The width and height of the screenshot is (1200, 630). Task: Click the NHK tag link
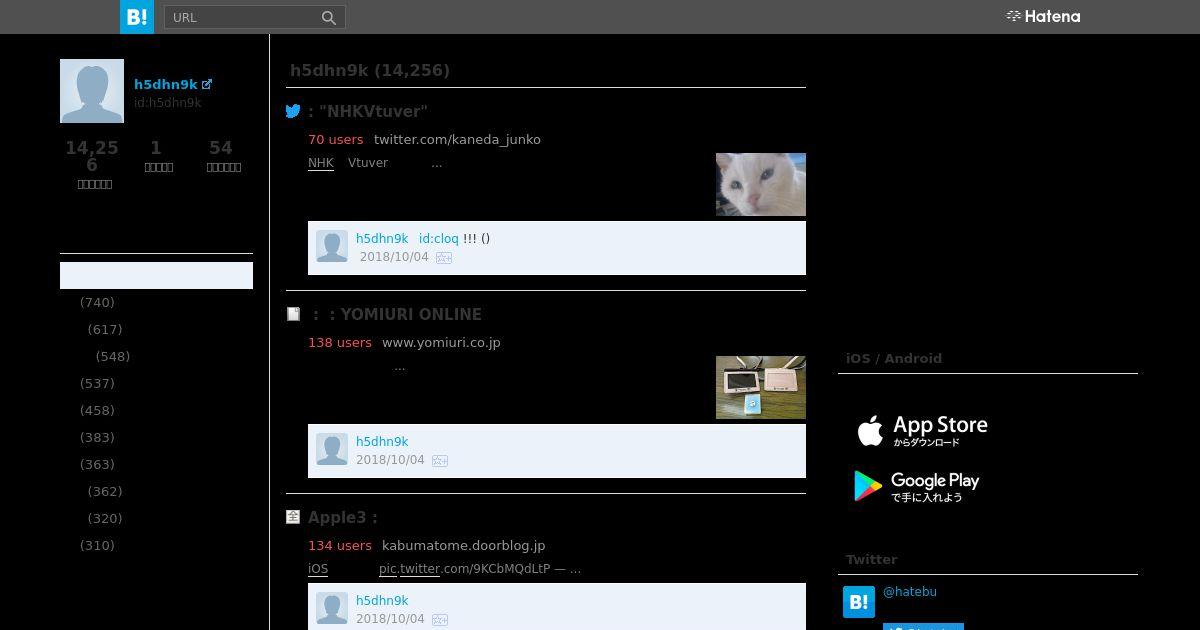321,163
